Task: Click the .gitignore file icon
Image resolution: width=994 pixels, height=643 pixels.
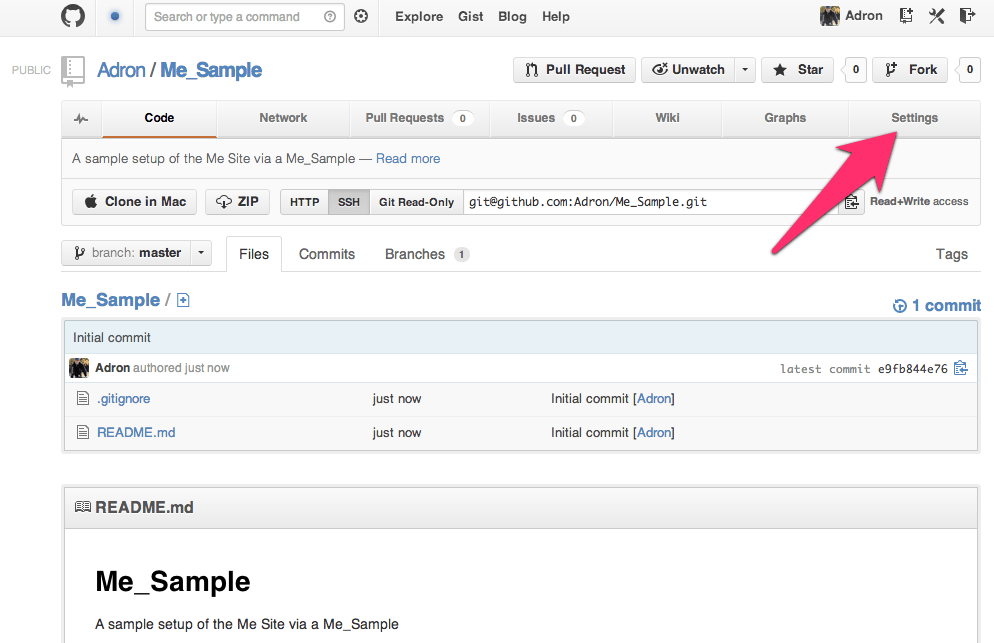Action: [82, 398]
